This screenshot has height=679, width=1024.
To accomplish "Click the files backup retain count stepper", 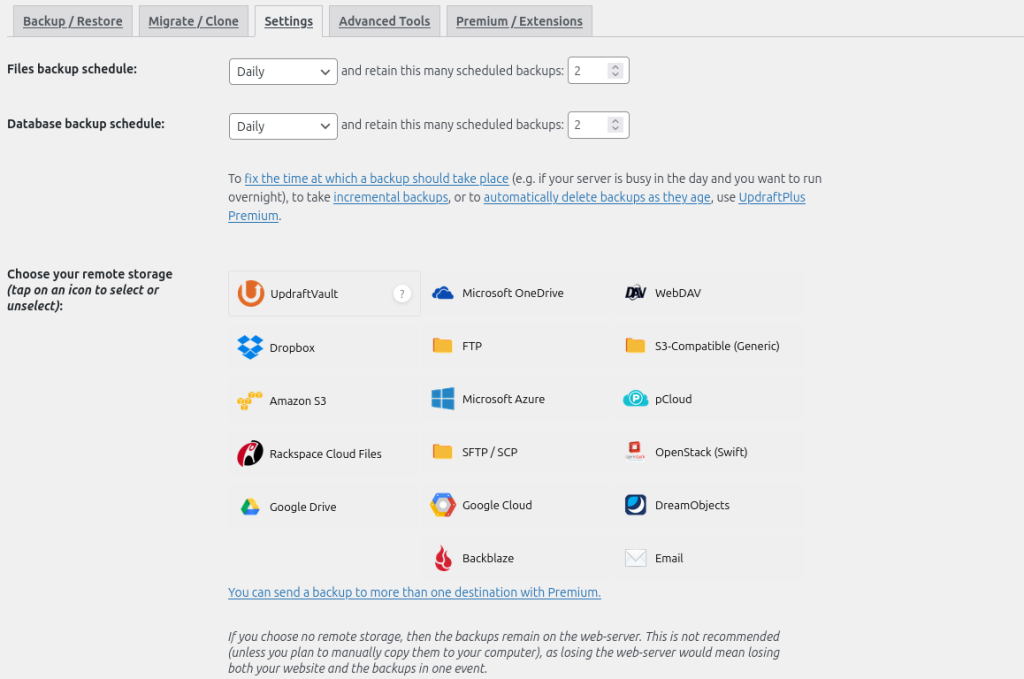I will [615, 72].
